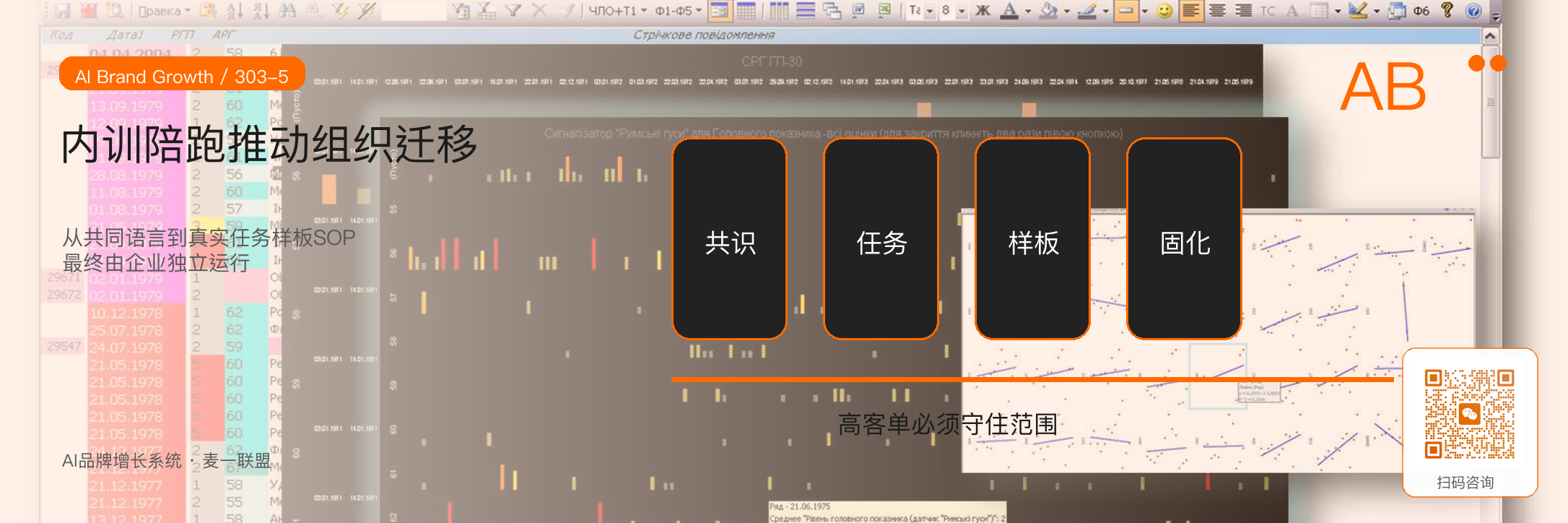Export to Word document icon
The width and height of the screenshot is (1568, 523).
tap(858, 11)
